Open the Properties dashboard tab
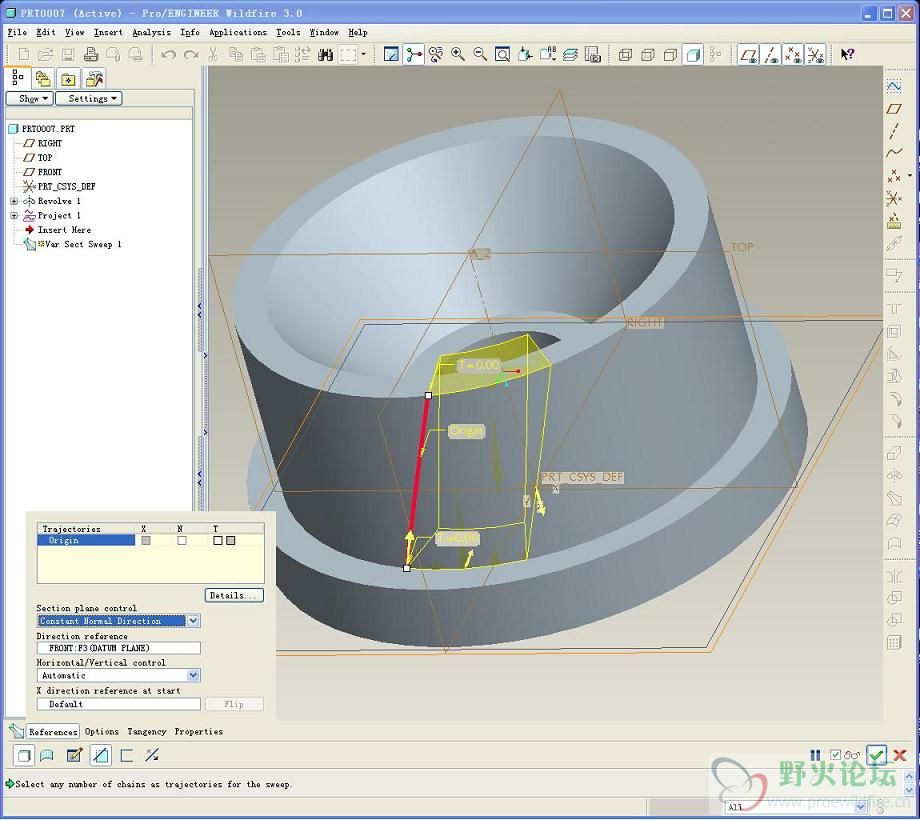This screenshot has height=820, width=920. tap(198, 731)
